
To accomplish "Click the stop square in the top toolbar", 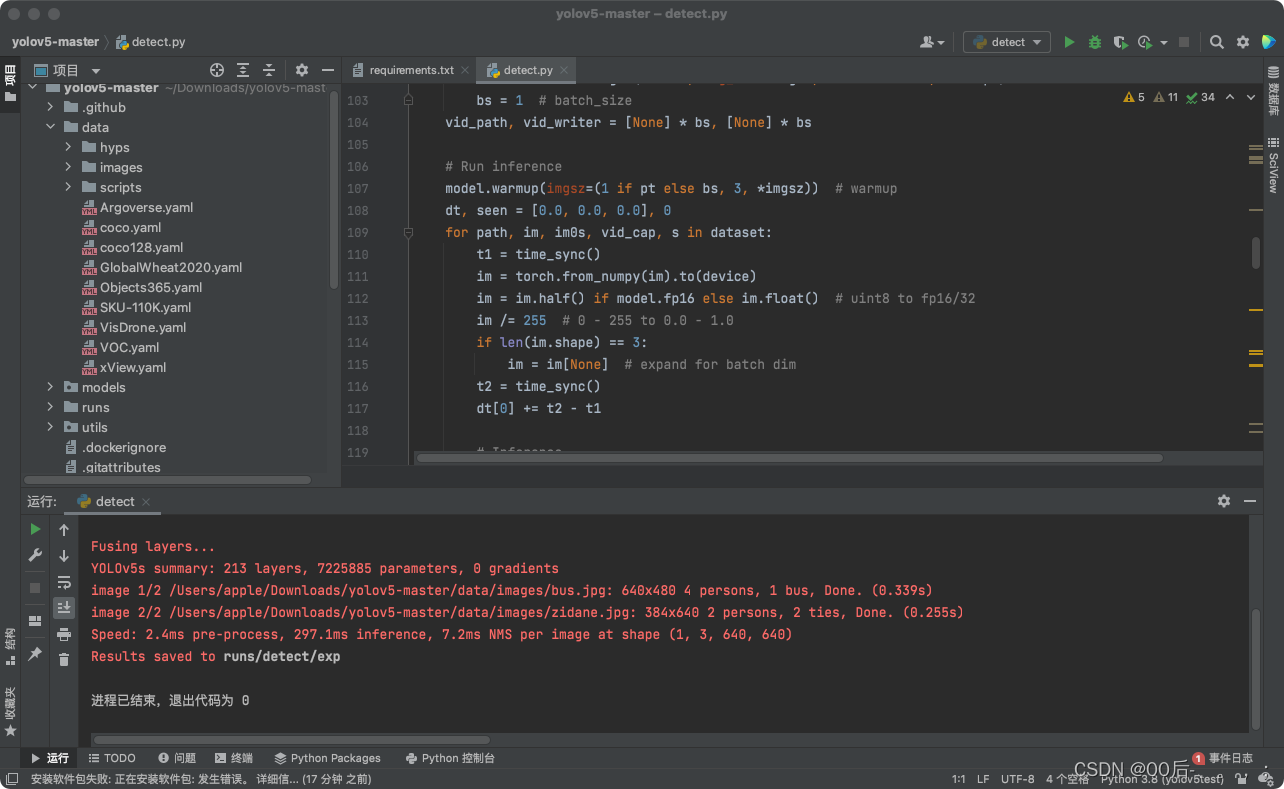I will pyautogui.click(x=1184, y=42).
